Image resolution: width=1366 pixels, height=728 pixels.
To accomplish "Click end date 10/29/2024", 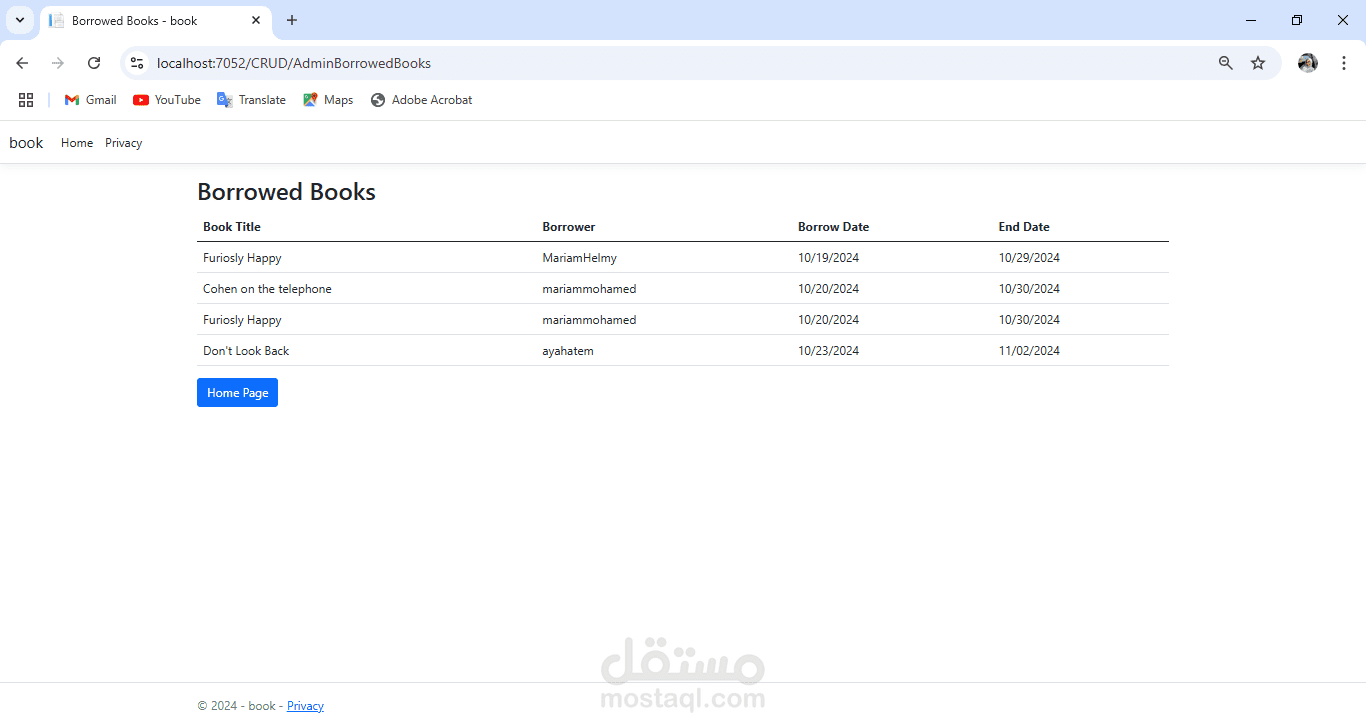I will [1029, 258].
